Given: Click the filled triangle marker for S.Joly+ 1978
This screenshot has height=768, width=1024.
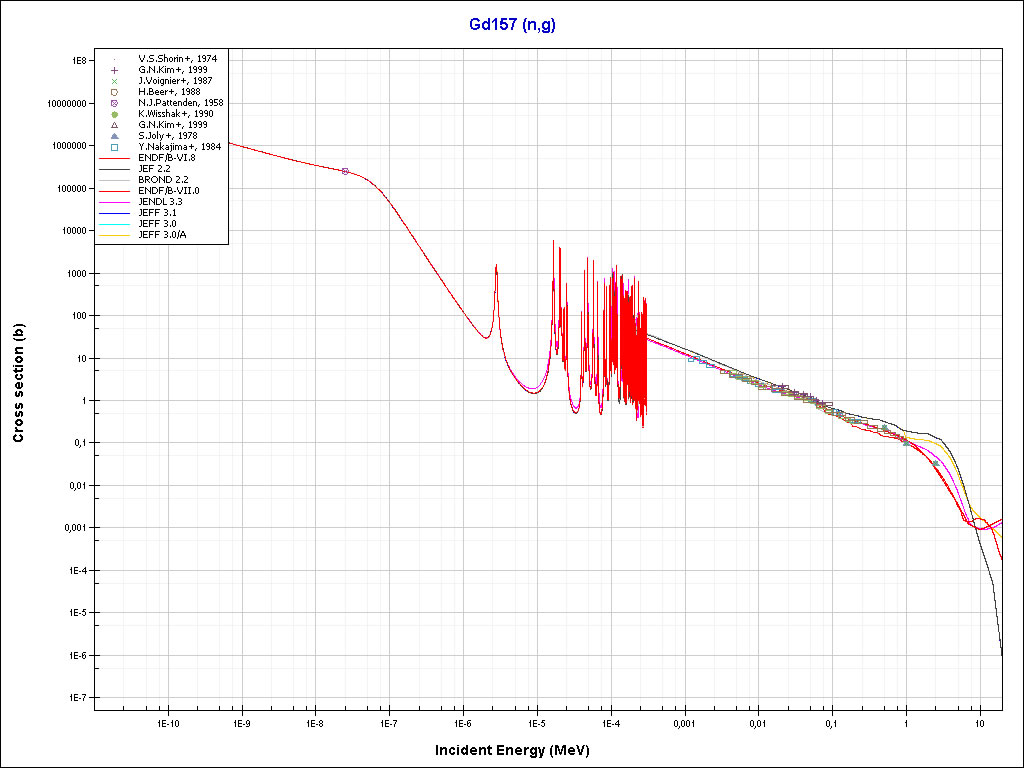Looking at the screenshot, I should click(x=115, y=136).
